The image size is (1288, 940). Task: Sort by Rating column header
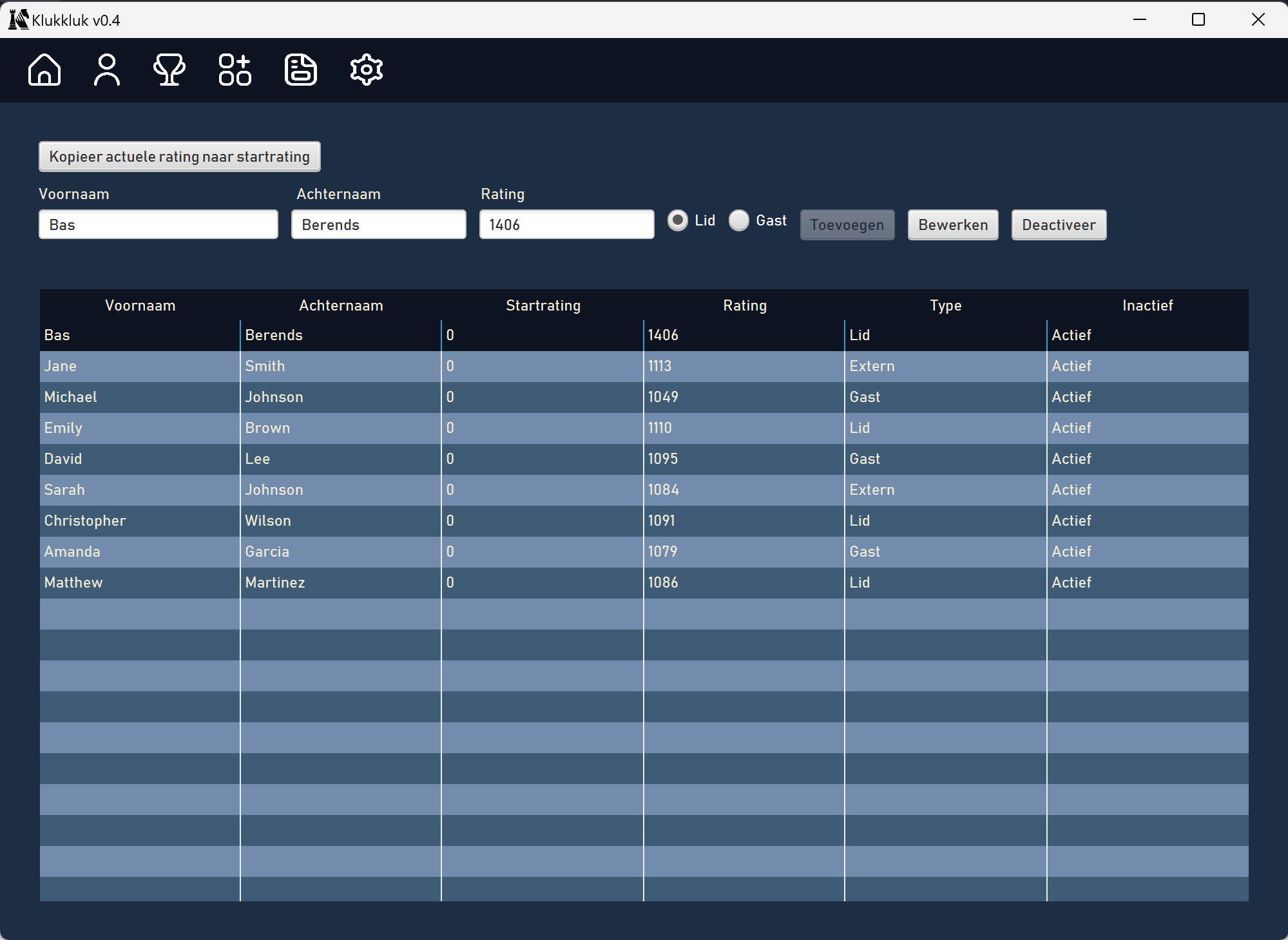click(x=744, y=305)
